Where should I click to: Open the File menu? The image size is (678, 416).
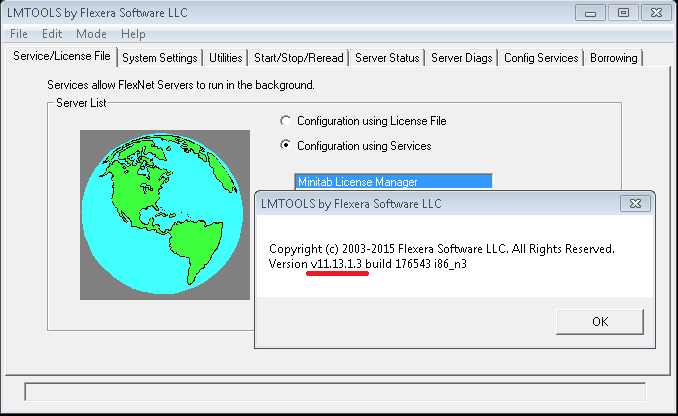point(19,34)
